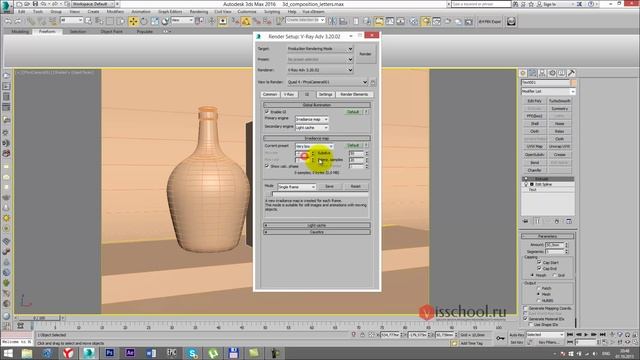Open the Rendering menu
This screenshot has height=360, width=640.
pos(199,12)
